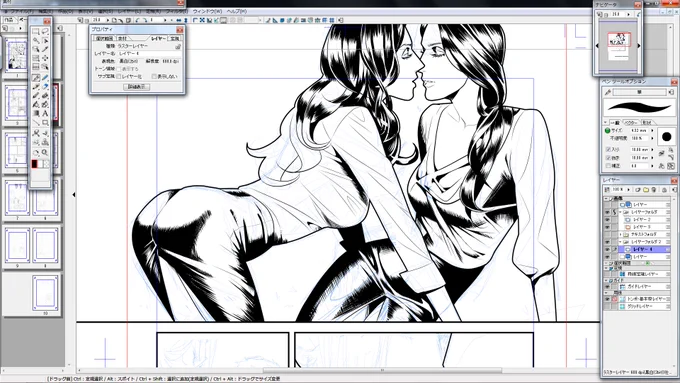680x383 pixels.
Task: Collapse the Layer Folder 2 group
Action: (621, 242)
